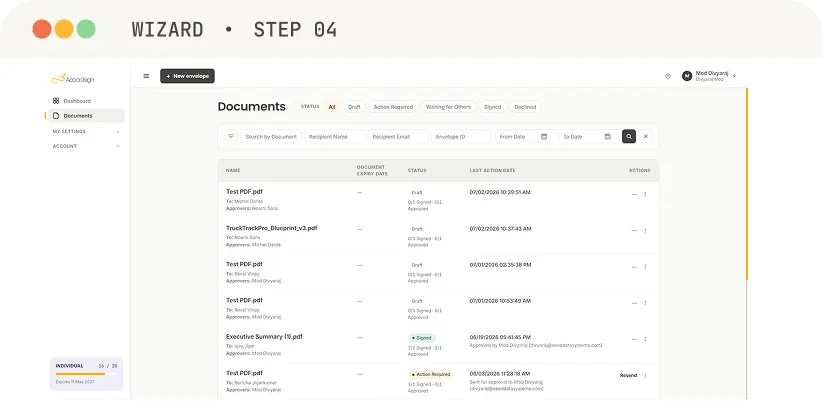Click the Recipient Name field
Viewport: 824px width, 416px height.
click(x=335, y=137)
